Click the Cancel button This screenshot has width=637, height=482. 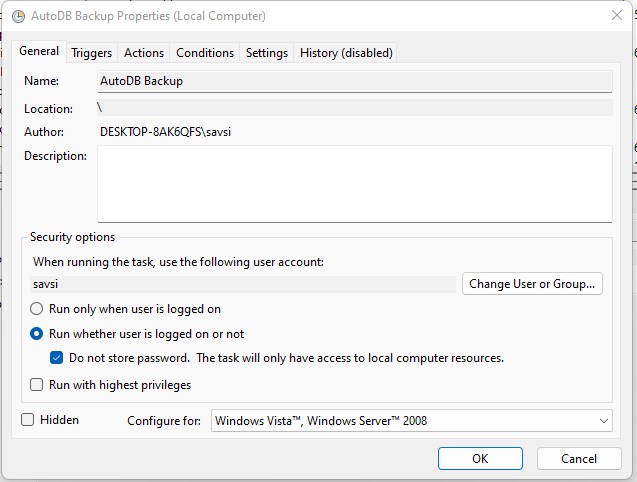pyautogui.click(x=579, y=458)
